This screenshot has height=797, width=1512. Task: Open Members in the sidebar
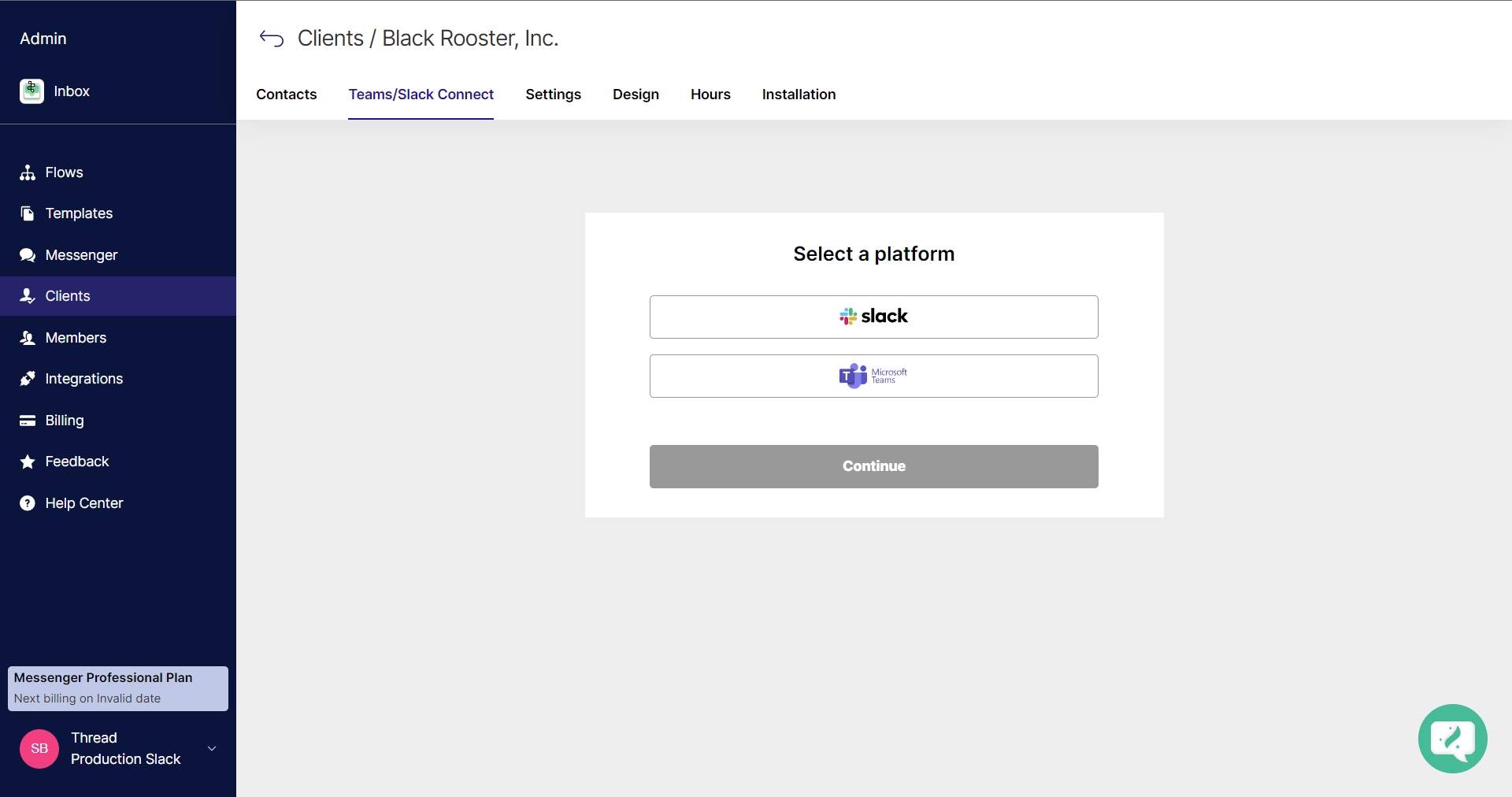pos(118,338)
